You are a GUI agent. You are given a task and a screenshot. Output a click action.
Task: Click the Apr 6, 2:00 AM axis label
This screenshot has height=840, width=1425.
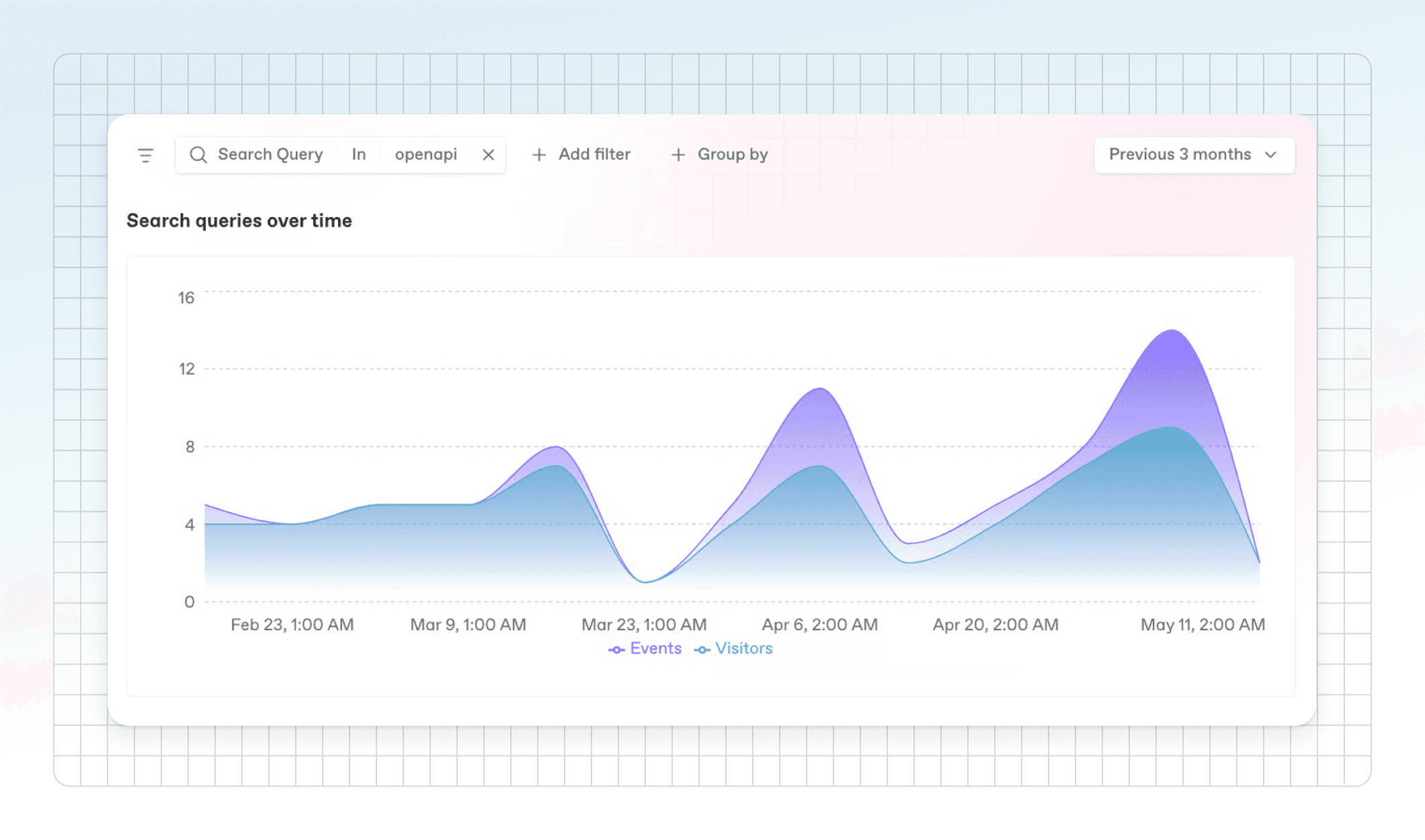820,625
